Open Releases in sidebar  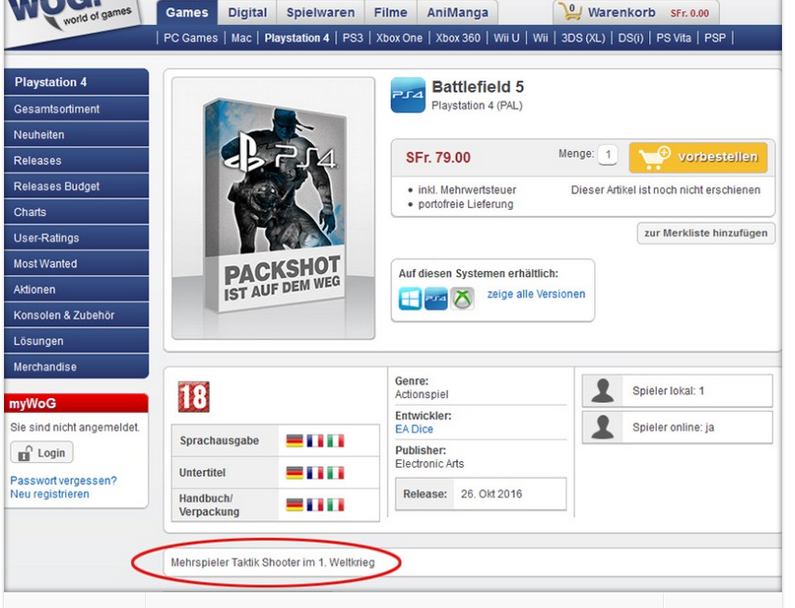(77, 161)
